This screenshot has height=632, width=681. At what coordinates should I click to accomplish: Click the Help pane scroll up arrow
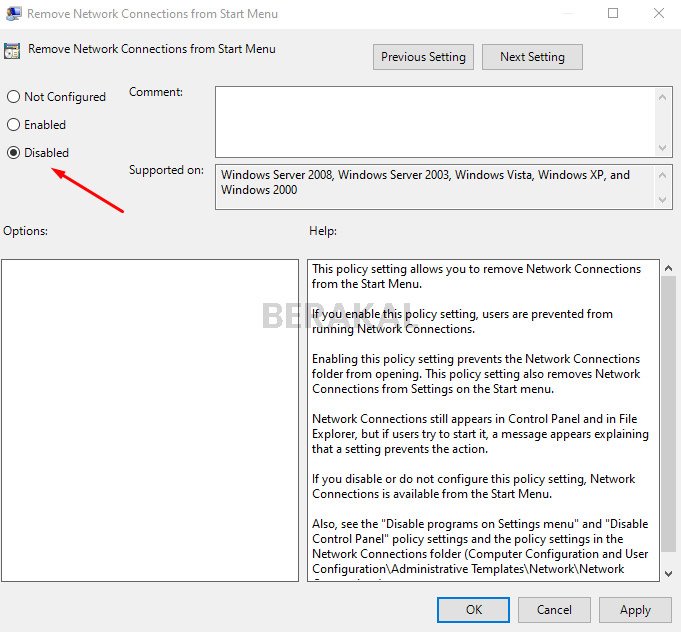click(669, 268)
